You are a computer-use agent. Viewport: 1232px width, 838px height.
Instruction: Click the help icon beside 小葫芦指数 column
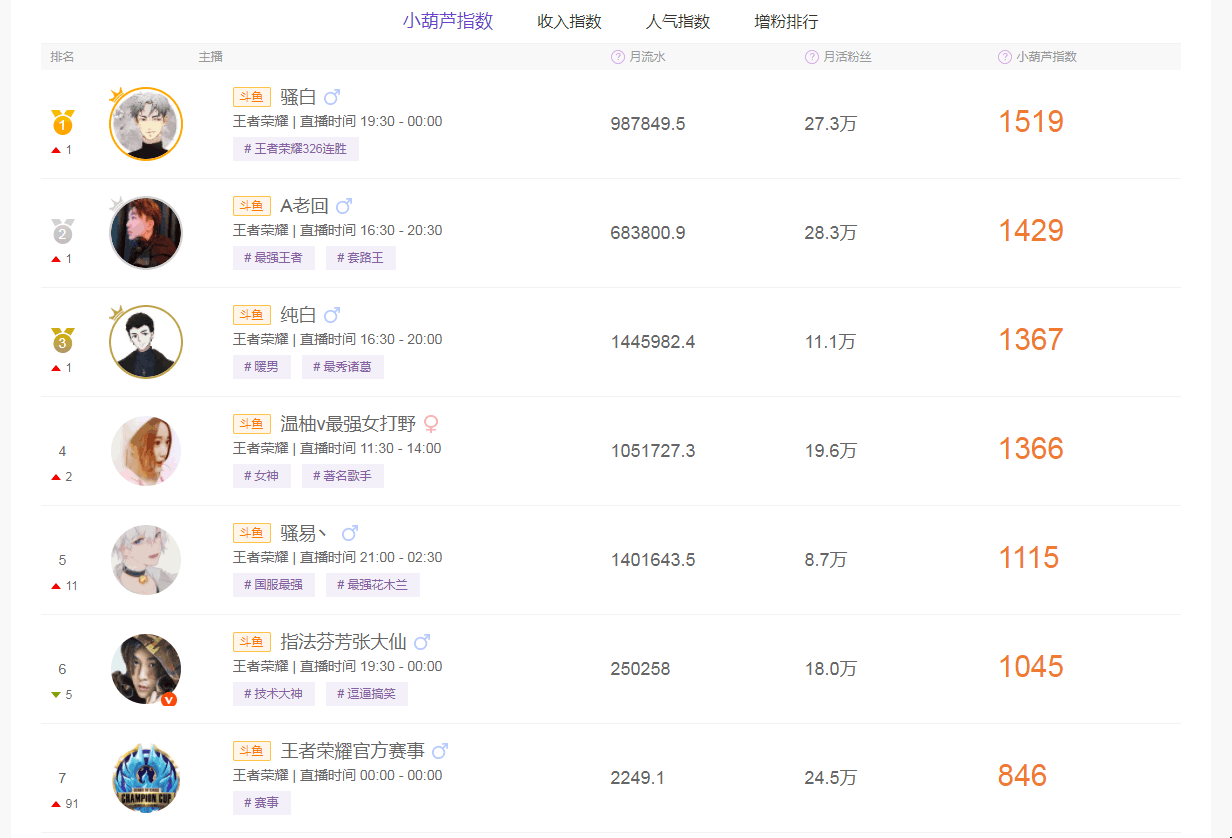[x=1005, y=57]
